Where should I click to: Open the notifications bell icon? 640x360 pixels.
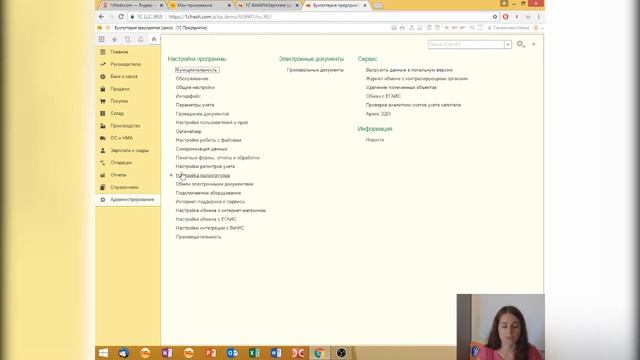[x=141, y=39]
